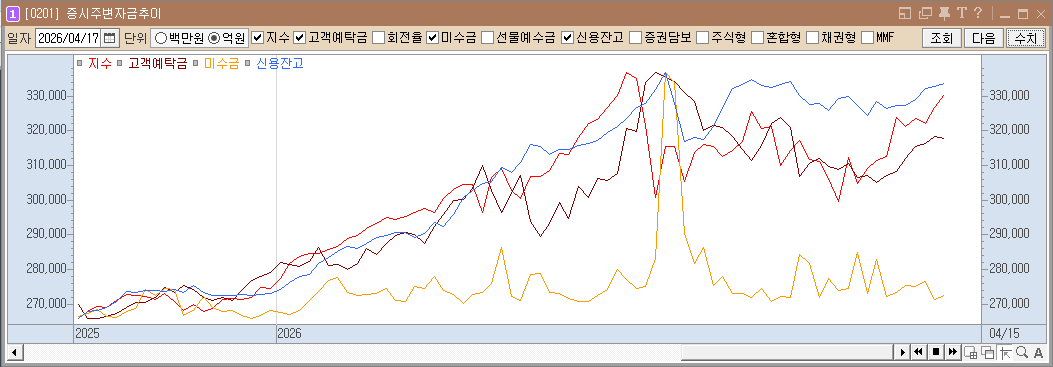Click the small square before 지수 legend
1053x367 pixels.
79,64
